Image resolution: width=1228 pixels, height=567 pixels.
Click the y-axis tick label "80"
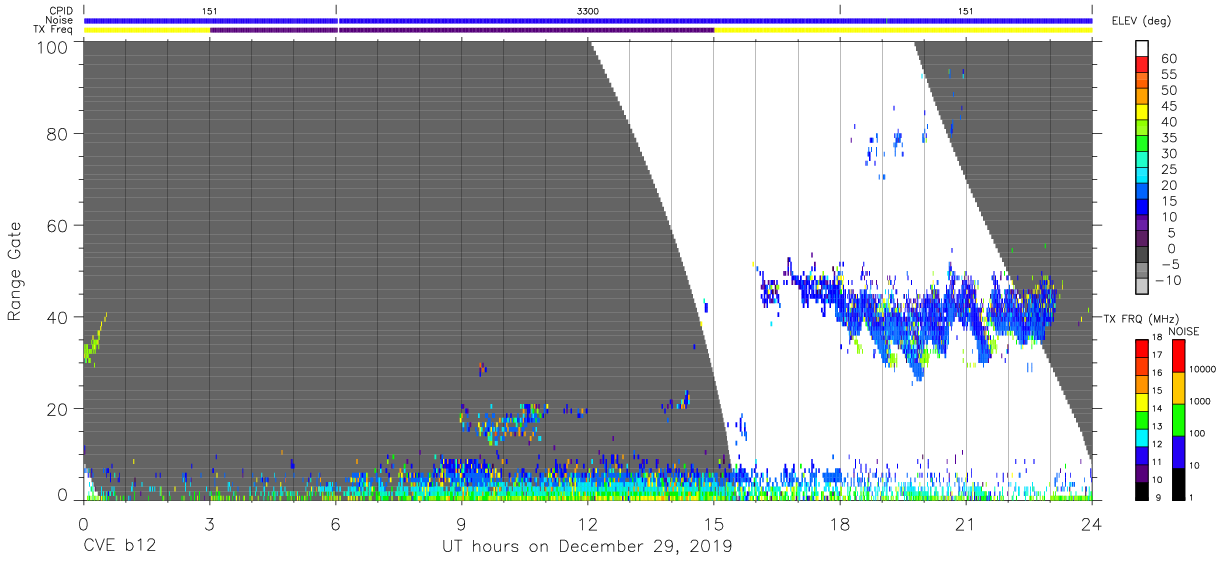coord(56,133)
